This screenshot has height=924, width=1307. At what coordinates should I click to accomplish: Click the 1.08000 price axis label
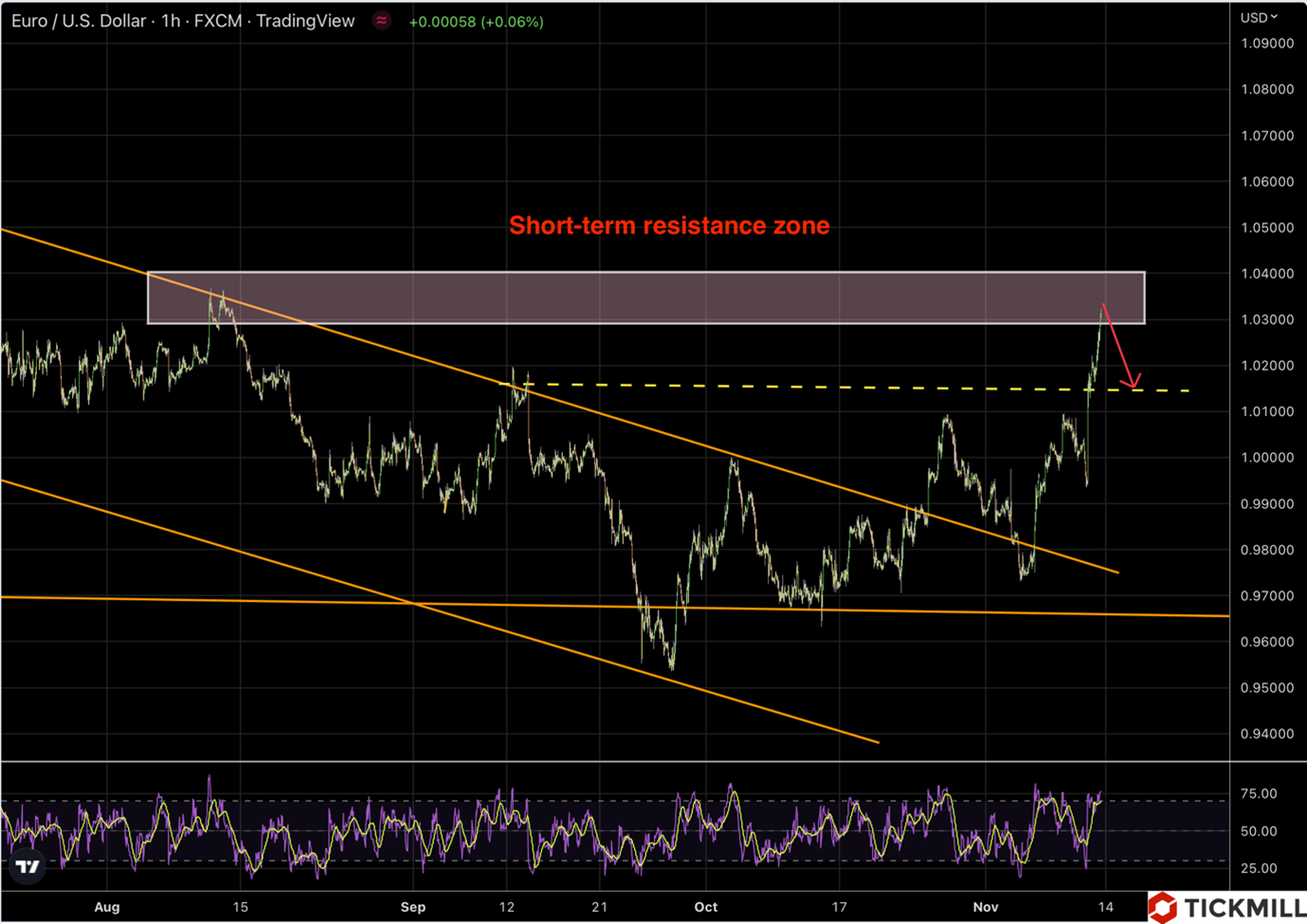1267,89
